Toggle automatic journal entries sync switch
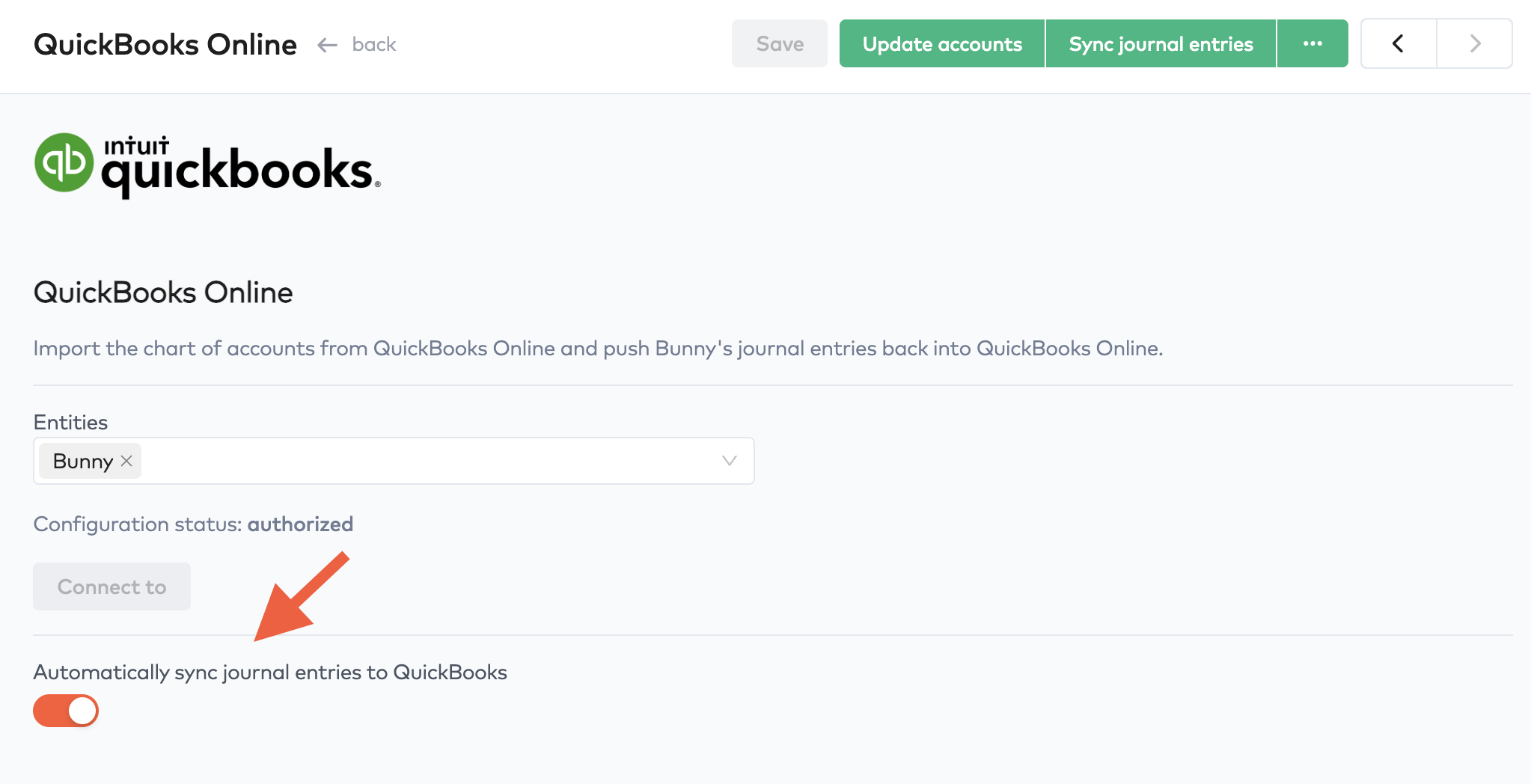 [x=66, y=711]
